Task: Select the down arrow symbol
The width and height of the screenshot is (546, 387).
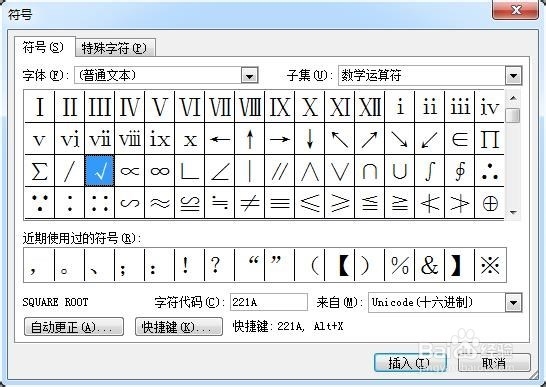Action: tap(310, 139)
